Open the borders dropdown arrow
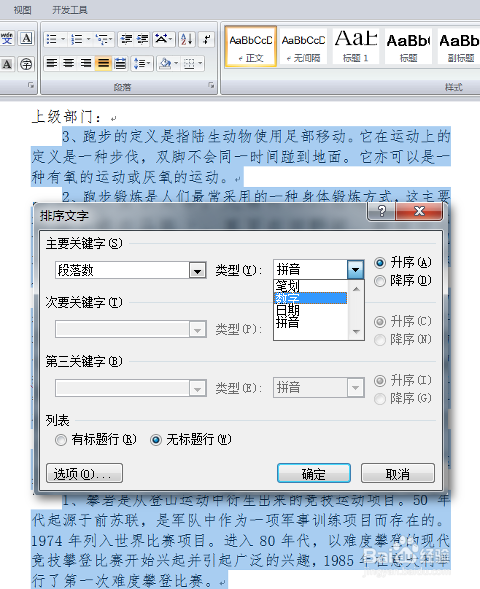Viewport: 480px width, 589px height. pos(200,63)
